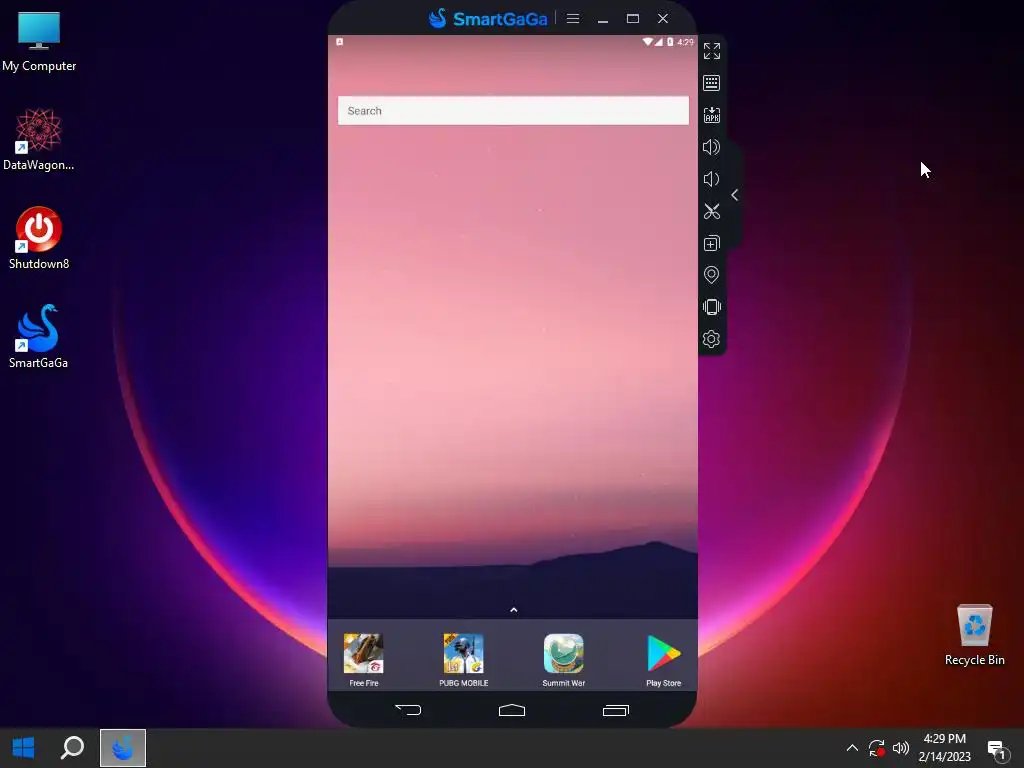The image size is (1024, 768).
Task: Decrease volume with the lower speaker icon
Action: 711,179
